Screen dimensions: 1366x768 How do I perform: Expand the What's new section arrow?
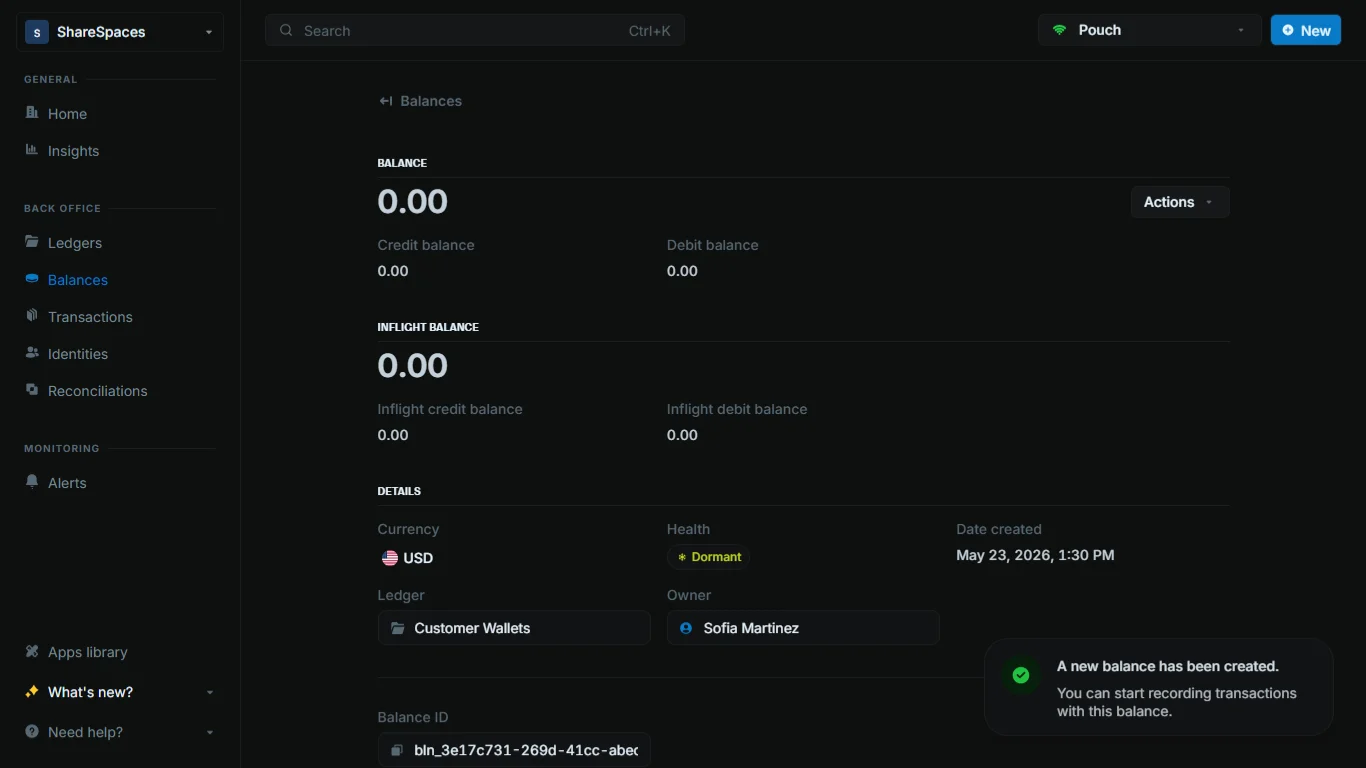210,692
